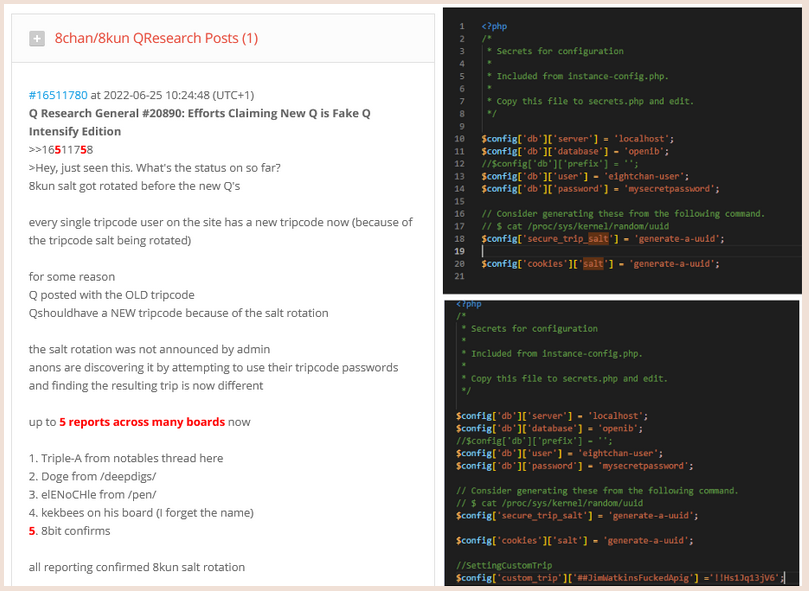This screenshot has width=809, height=591.
Task: Click secure_trip_salt config line in bottom editor
Action: pyautogui.click(x=577, y=516)
